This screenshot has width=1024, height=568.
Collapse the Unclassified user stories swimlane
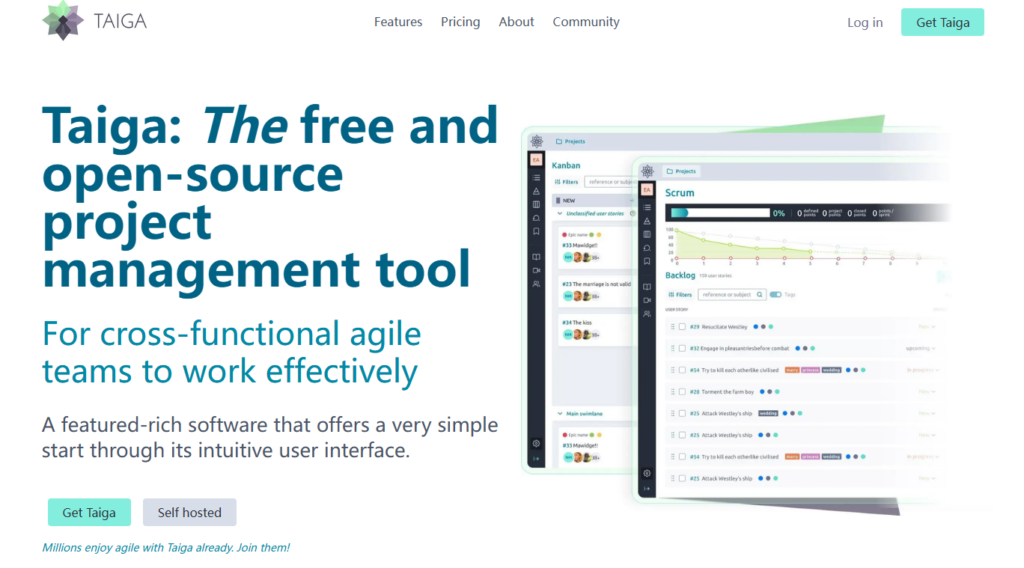[x=560, y=214]
